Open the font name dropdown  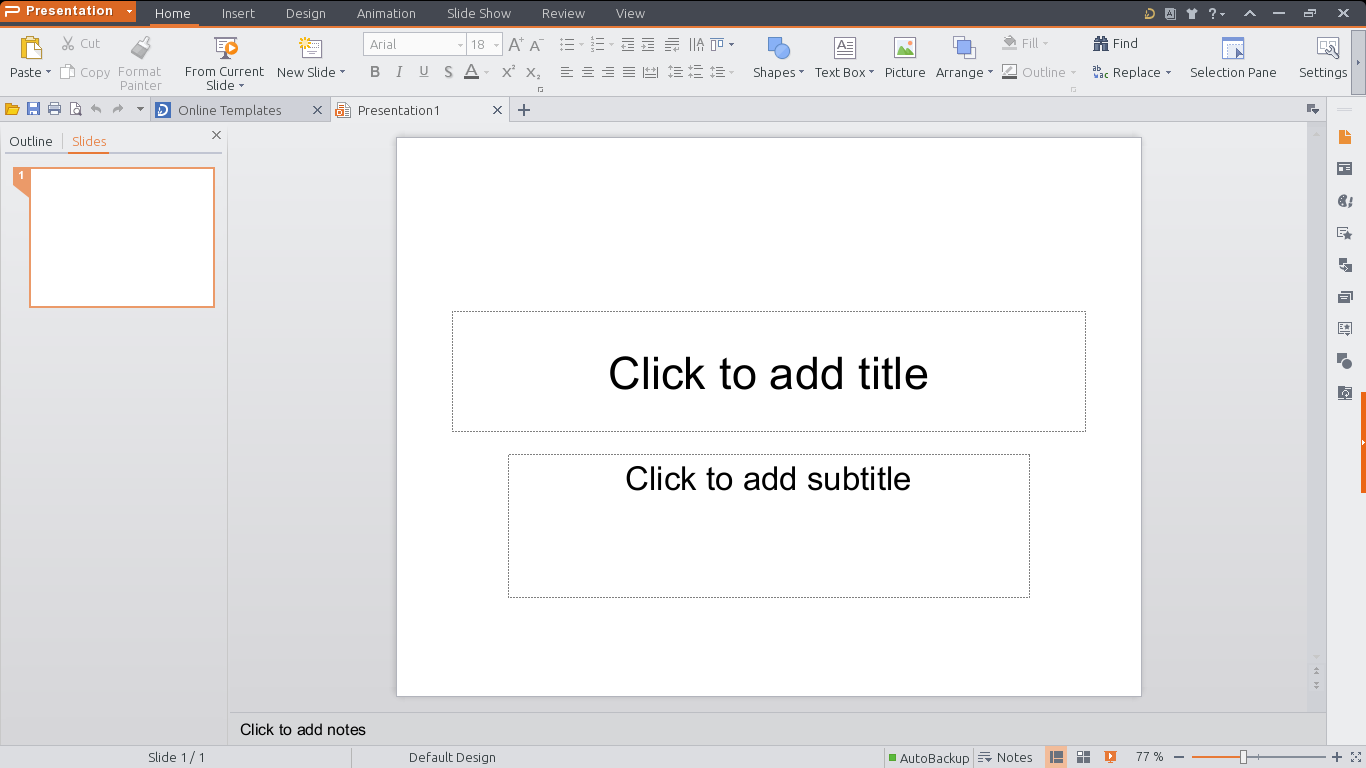tap(459, 44)
